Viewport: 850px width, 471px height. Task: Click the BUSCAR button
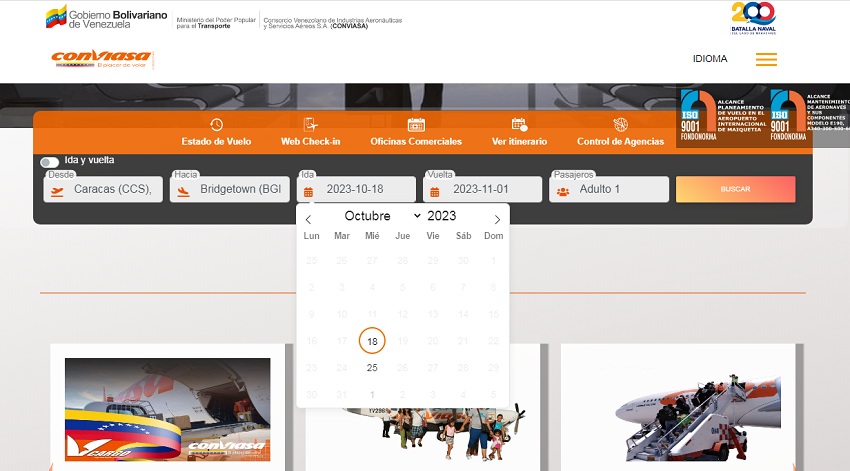tap(736, 189)
